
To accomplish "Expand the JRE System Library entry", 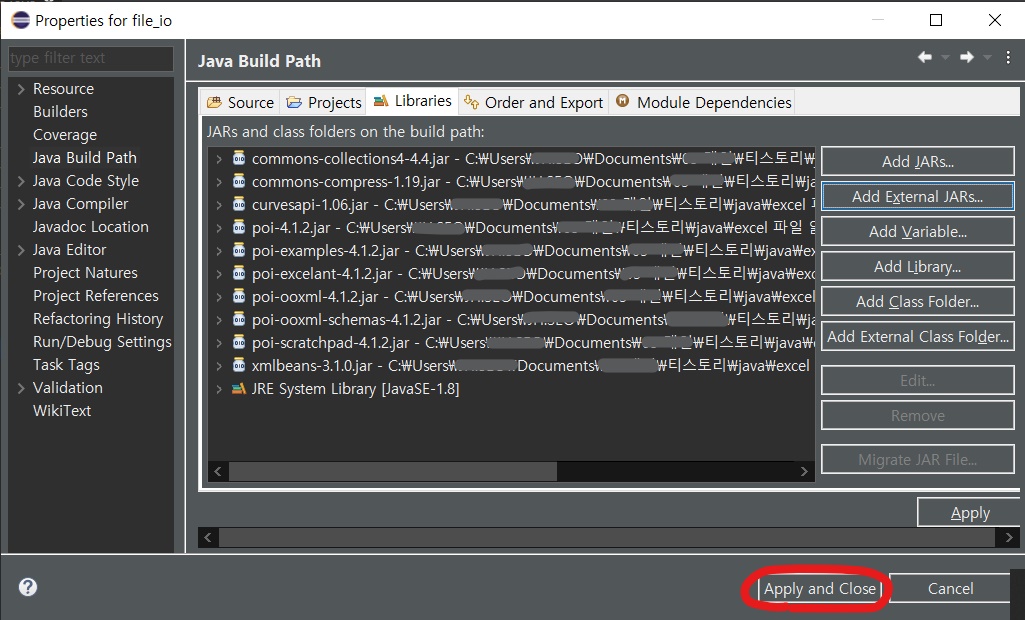I will 219,389.
